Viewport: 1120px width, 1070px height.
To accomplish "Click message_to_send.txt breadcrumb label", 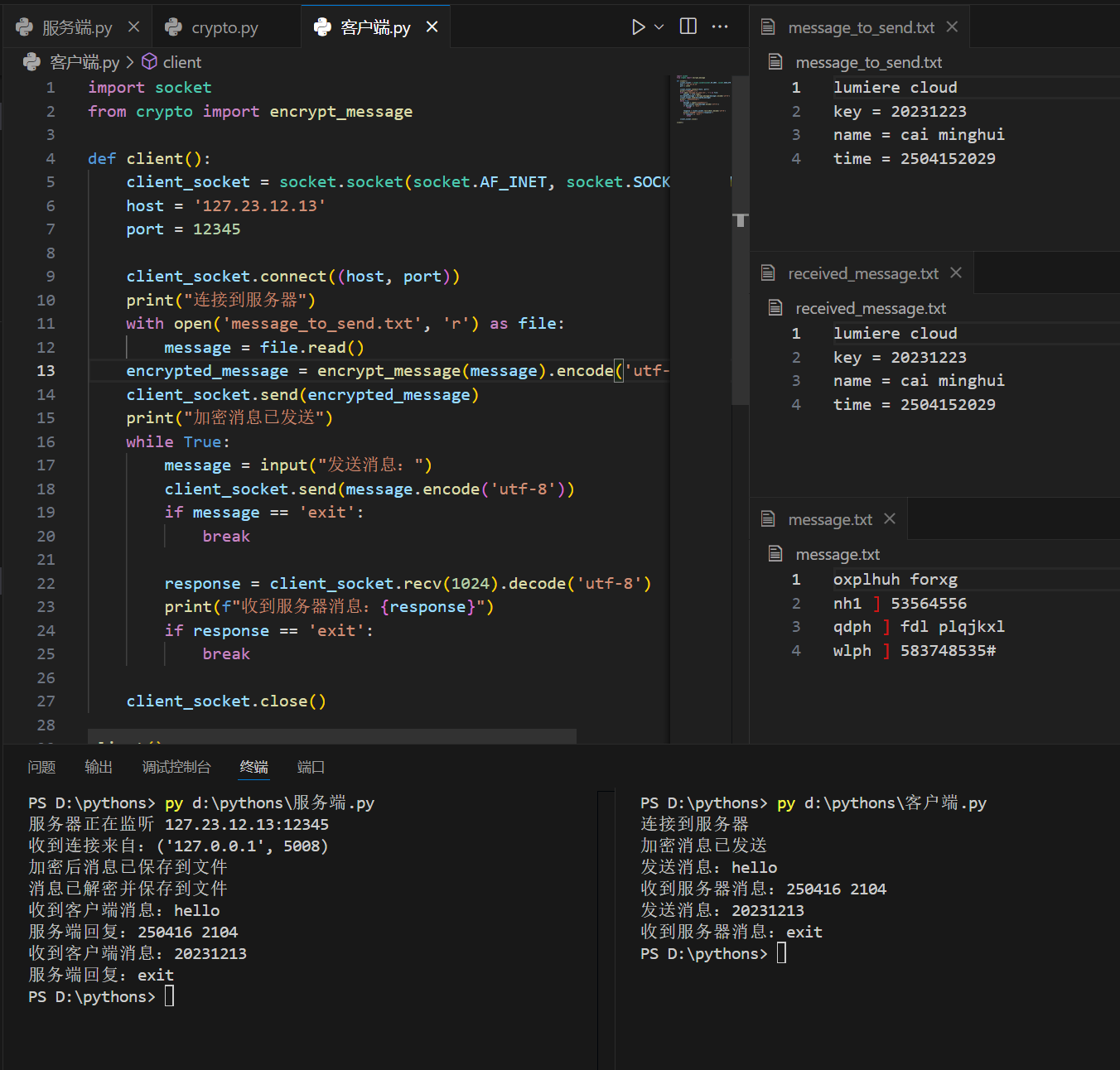I will [869, 62].
